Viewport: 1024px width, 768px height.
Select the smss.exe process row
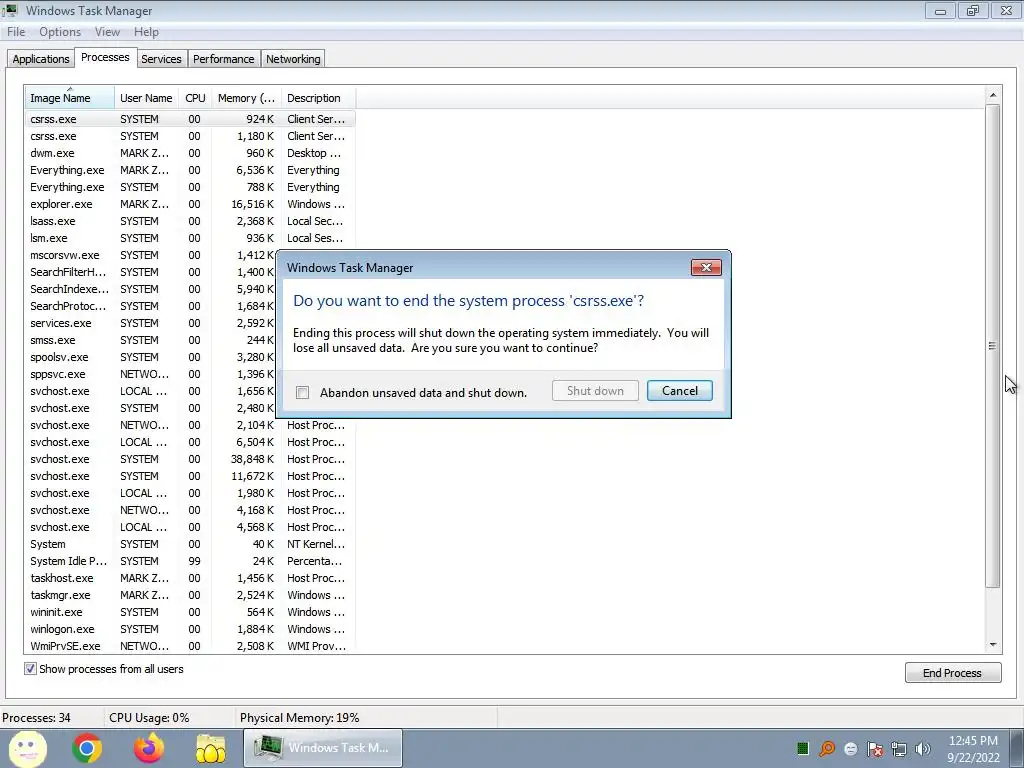150,340
